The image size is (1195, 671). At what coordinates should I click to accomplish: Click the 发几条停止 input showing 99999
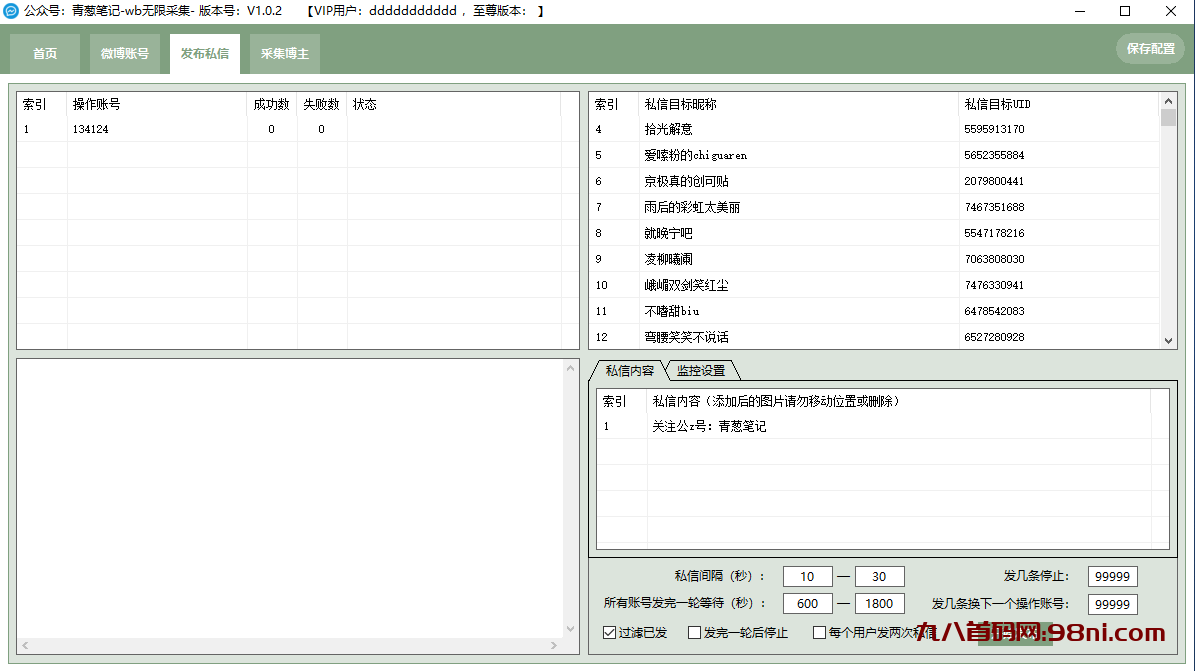pos(1112,576)
